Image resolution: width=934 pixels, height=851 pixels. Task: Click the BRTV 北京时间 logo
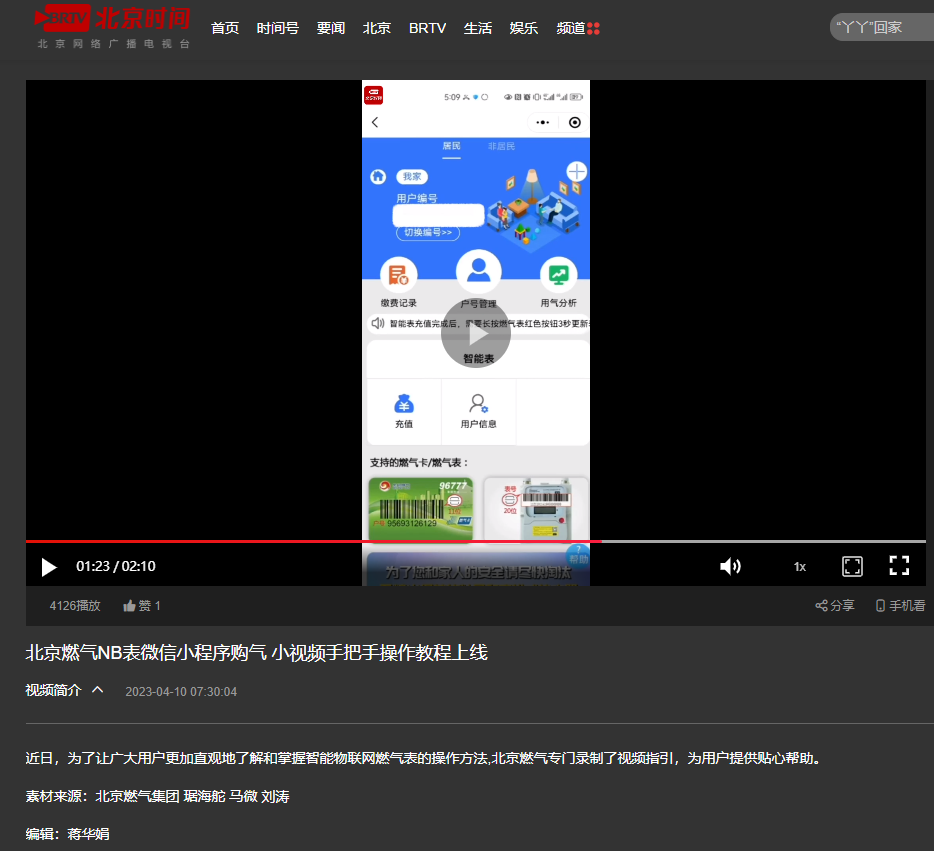113,27
